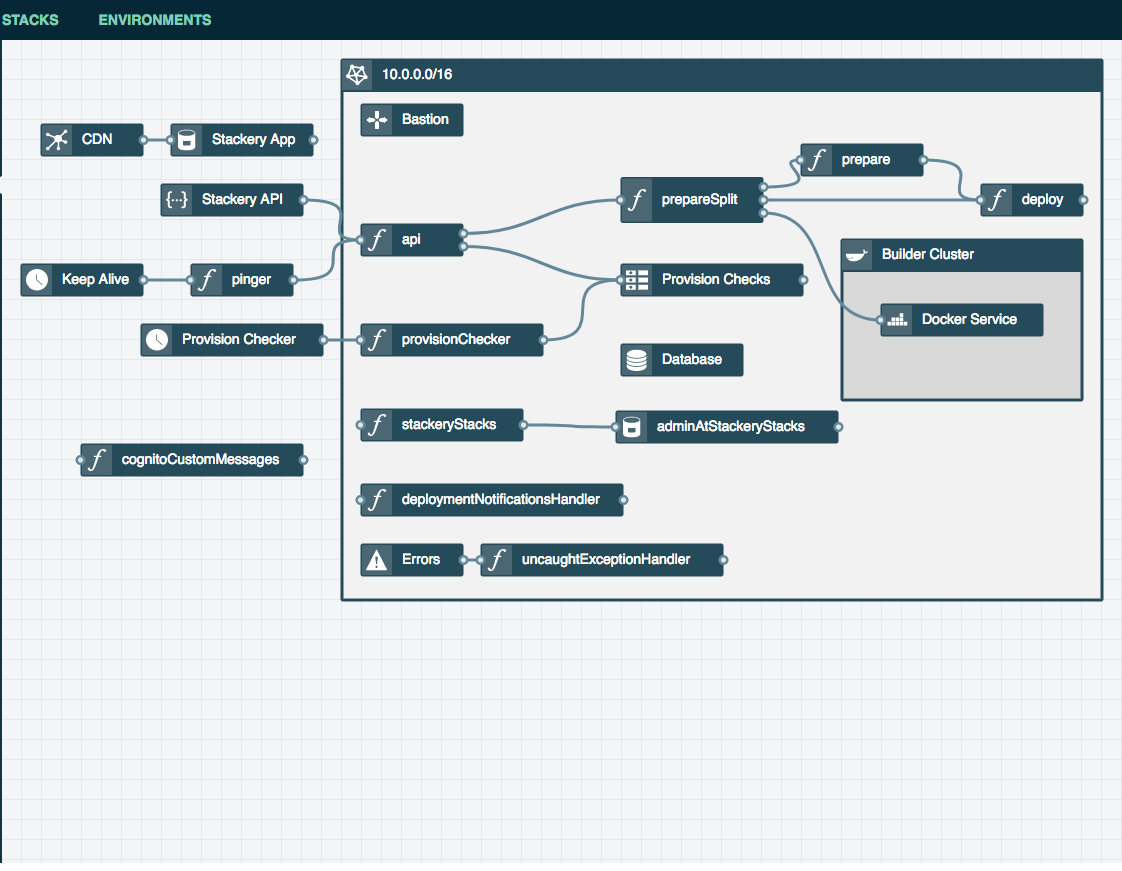Select the CDN node label
This screenshot has width=1122, height=871.
tap(97, 140)
